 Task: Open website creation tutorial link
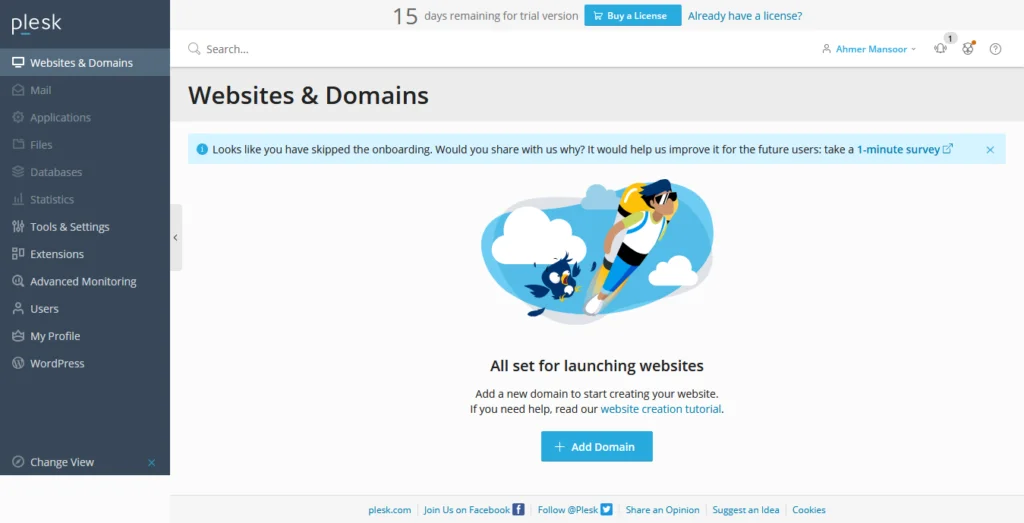click(x=661, y=409)
